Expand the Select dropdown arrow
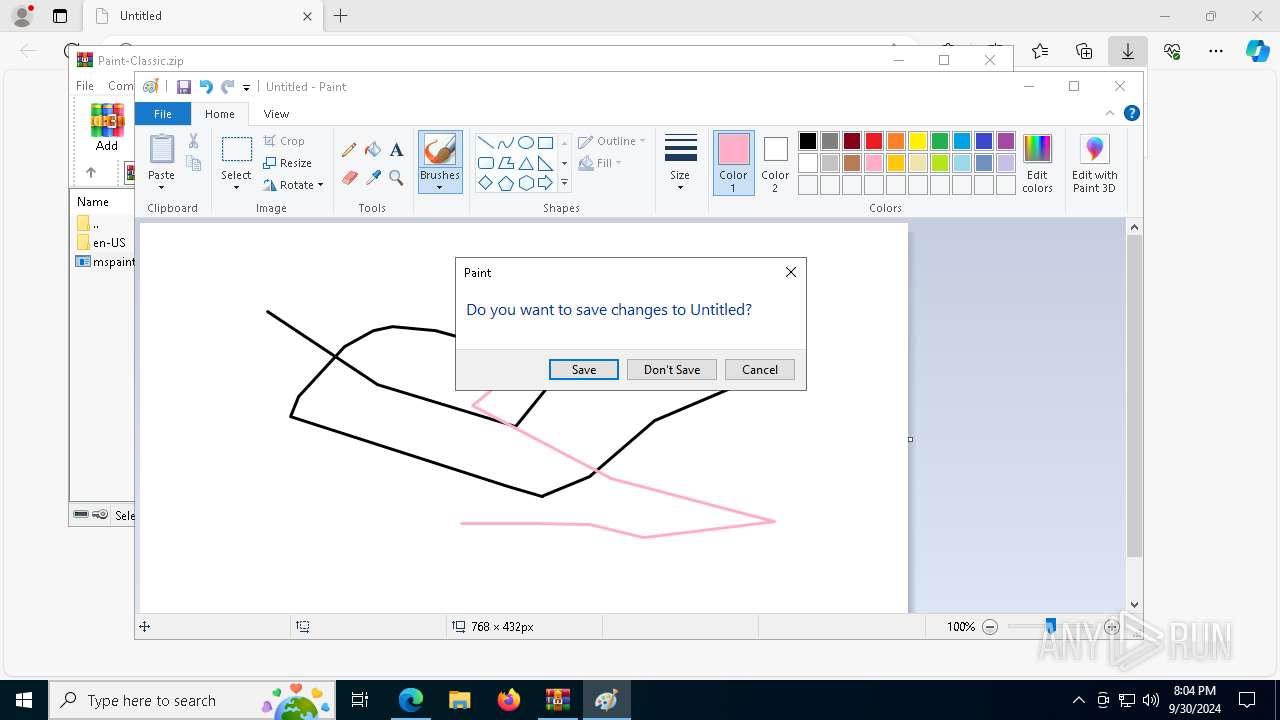This screenshot has width=1280, height=720. click(236, 187)
